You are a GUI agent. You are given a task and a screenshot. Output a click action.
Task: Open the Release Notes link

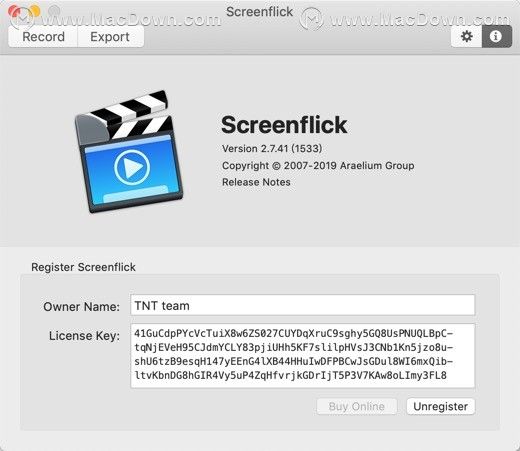pyautogui.click(x=256, y=182)
